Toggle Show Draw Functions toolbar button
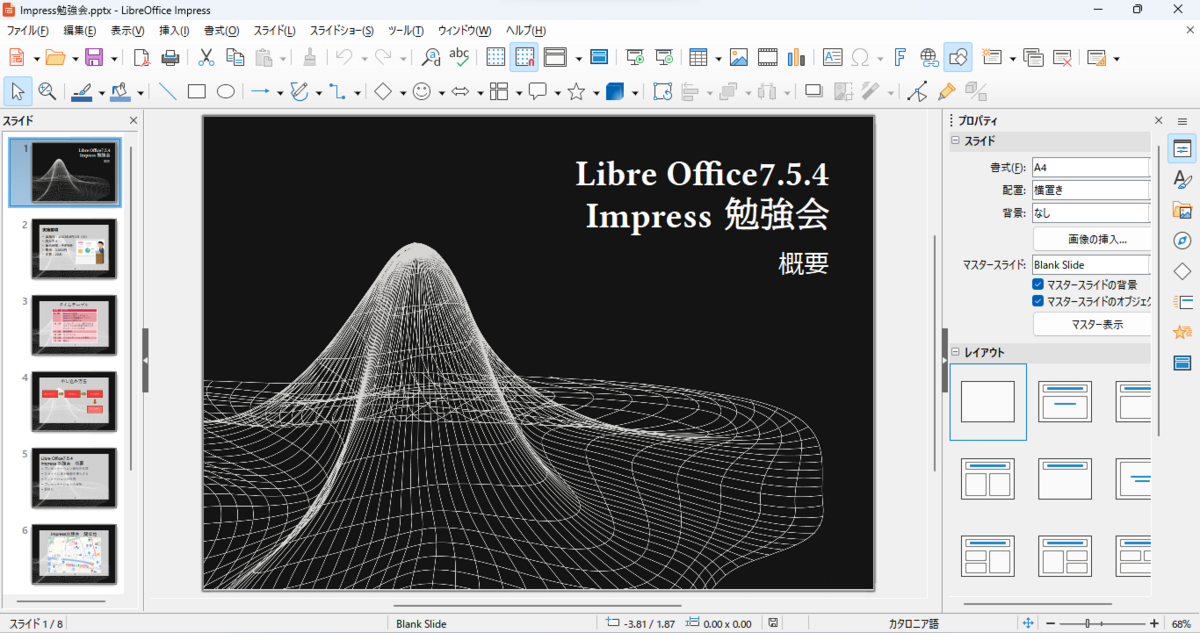The width and height of the screenshot is (1200, 633). [x=958, y=57]
